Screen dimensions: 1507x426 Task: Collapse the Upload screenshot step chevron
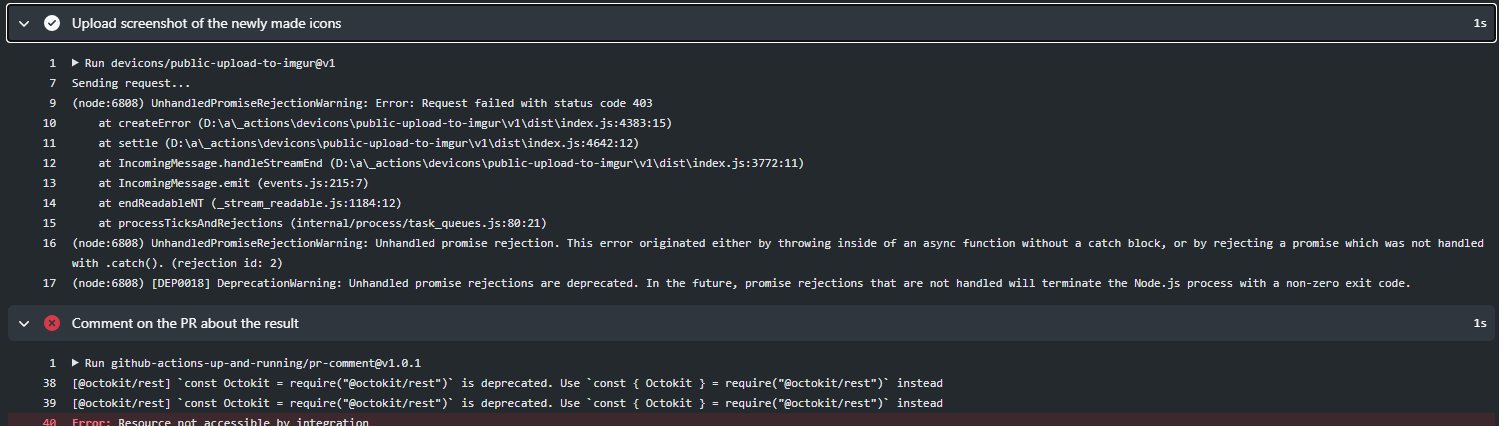24,23
